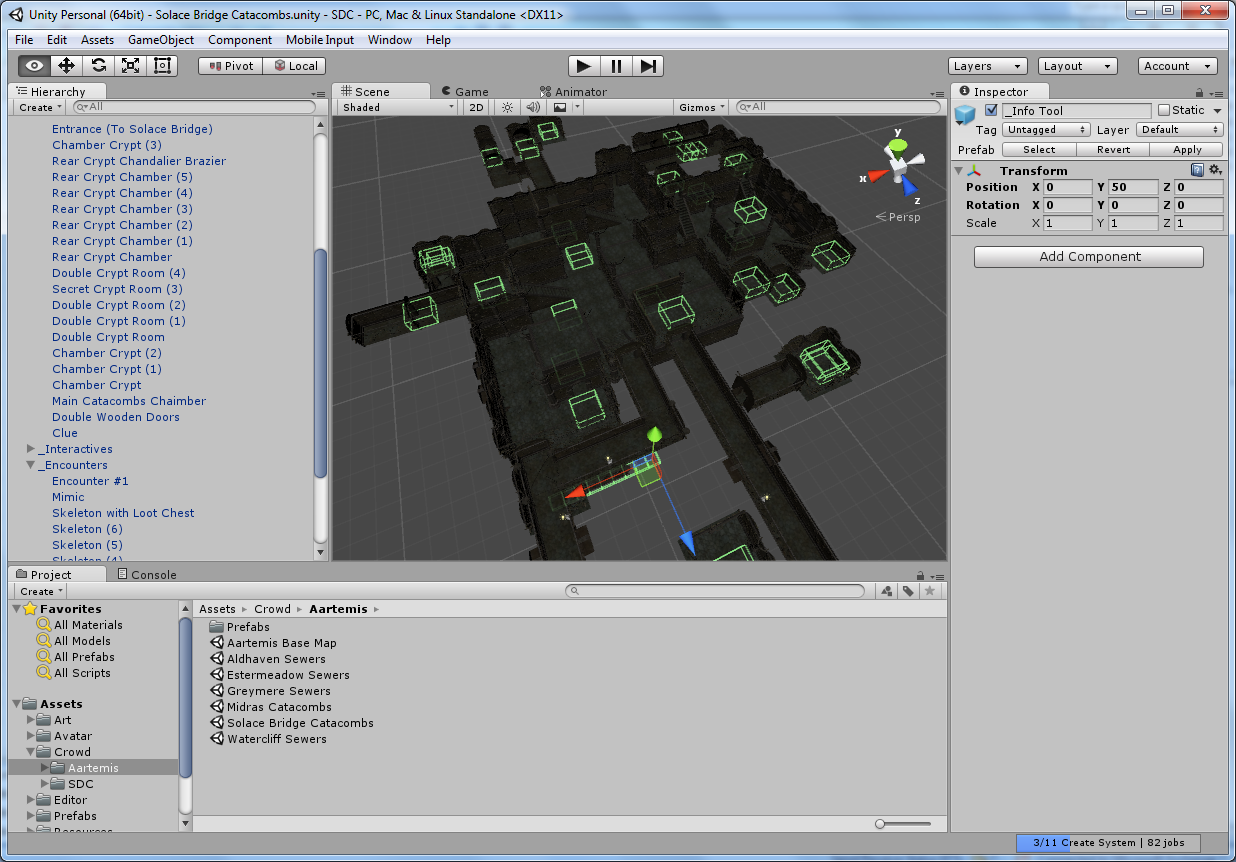Toggle scene audio speaker icon

[533, 107]
